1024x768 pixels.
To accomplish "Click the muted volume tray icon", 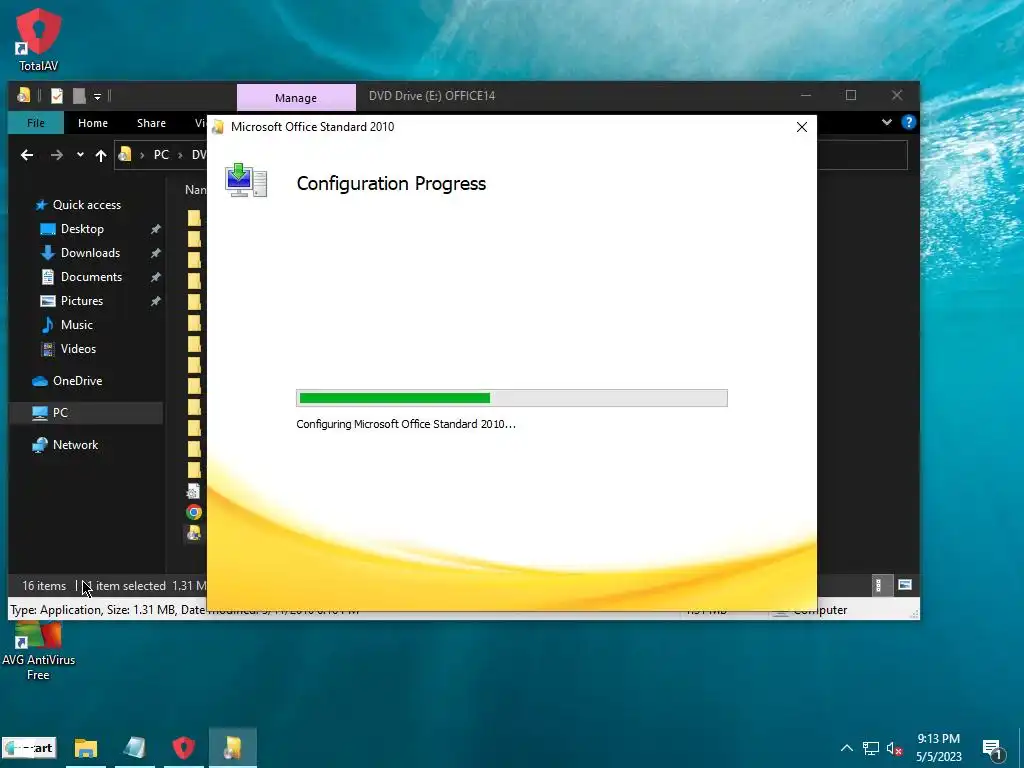I will click(x=895, y=748).
